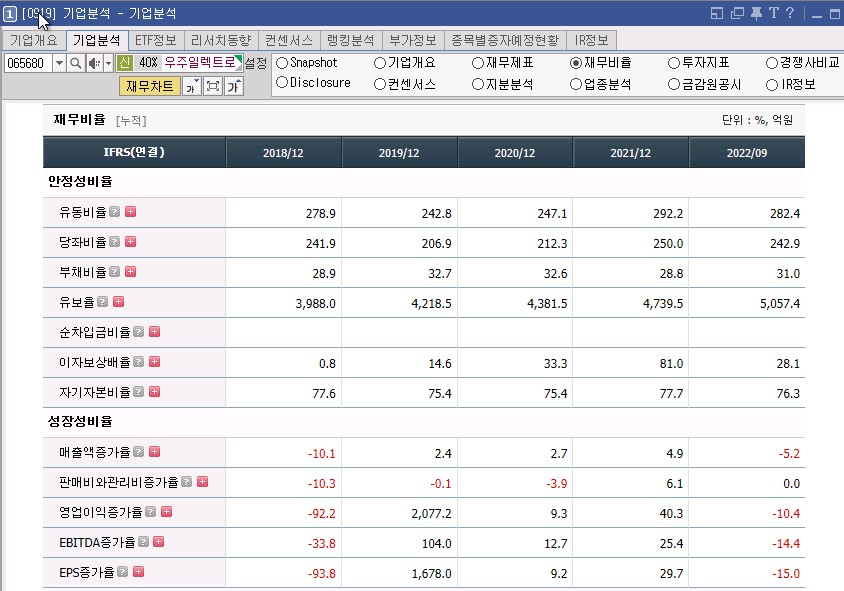The height and width of the screenshot is (591, 844).
Task: Click the help icon beside 영업이익증가율
Action: tap(151, 511)
